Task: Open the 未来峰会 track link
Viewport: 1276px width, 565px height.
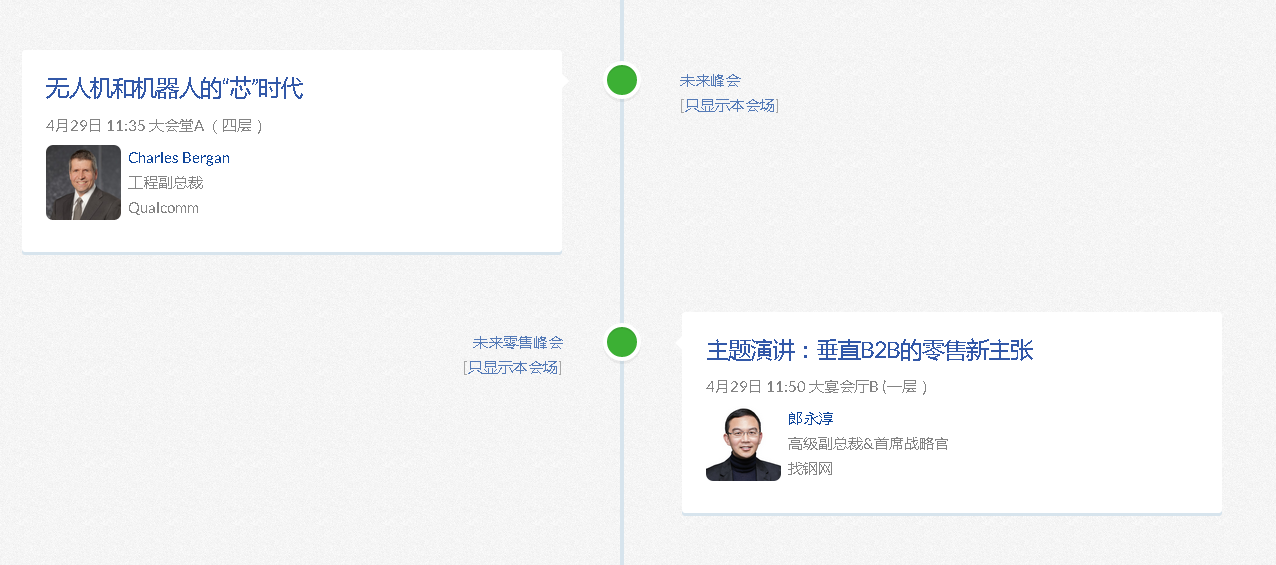Action: pos(710,81)
